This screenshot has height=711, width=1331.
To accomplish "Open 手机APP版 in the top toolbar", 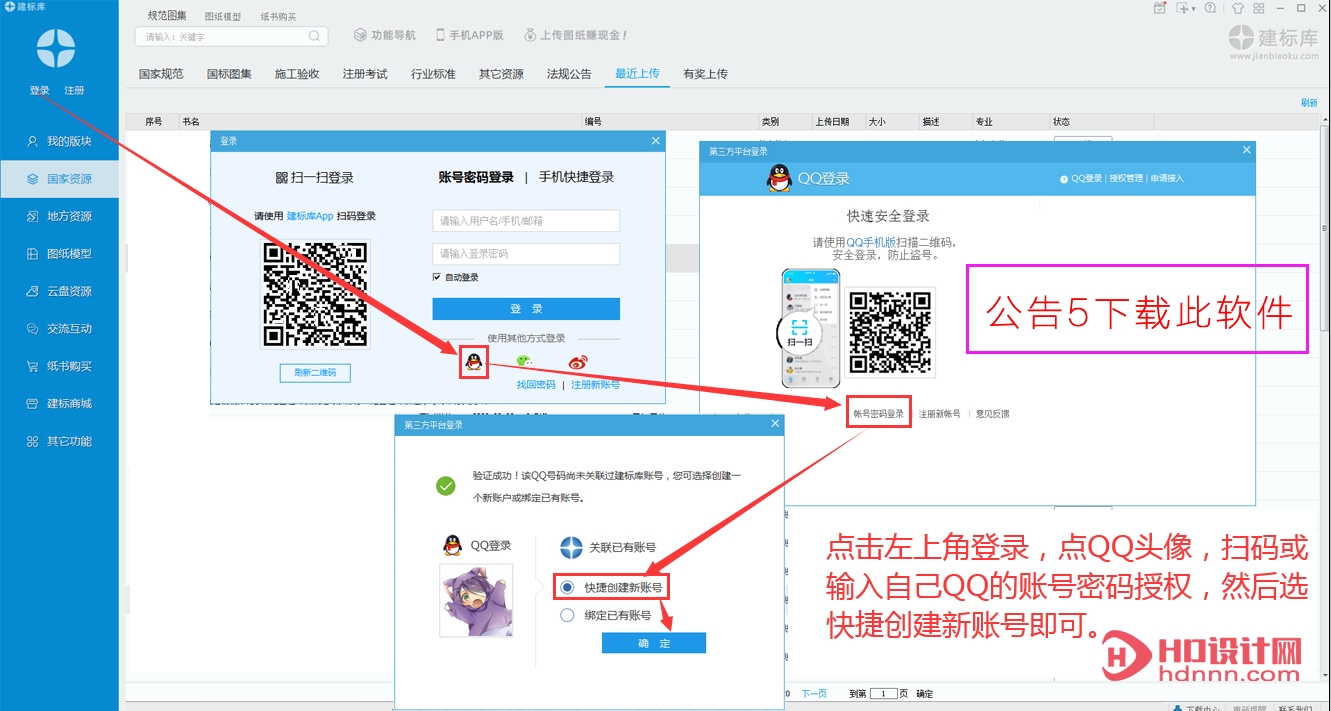I will pos(468,35).
